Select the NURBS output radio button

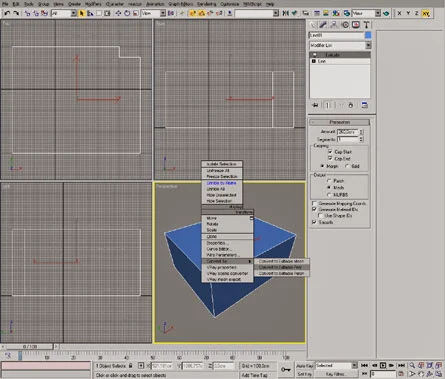pyautogui.click(x=329, y=195)
